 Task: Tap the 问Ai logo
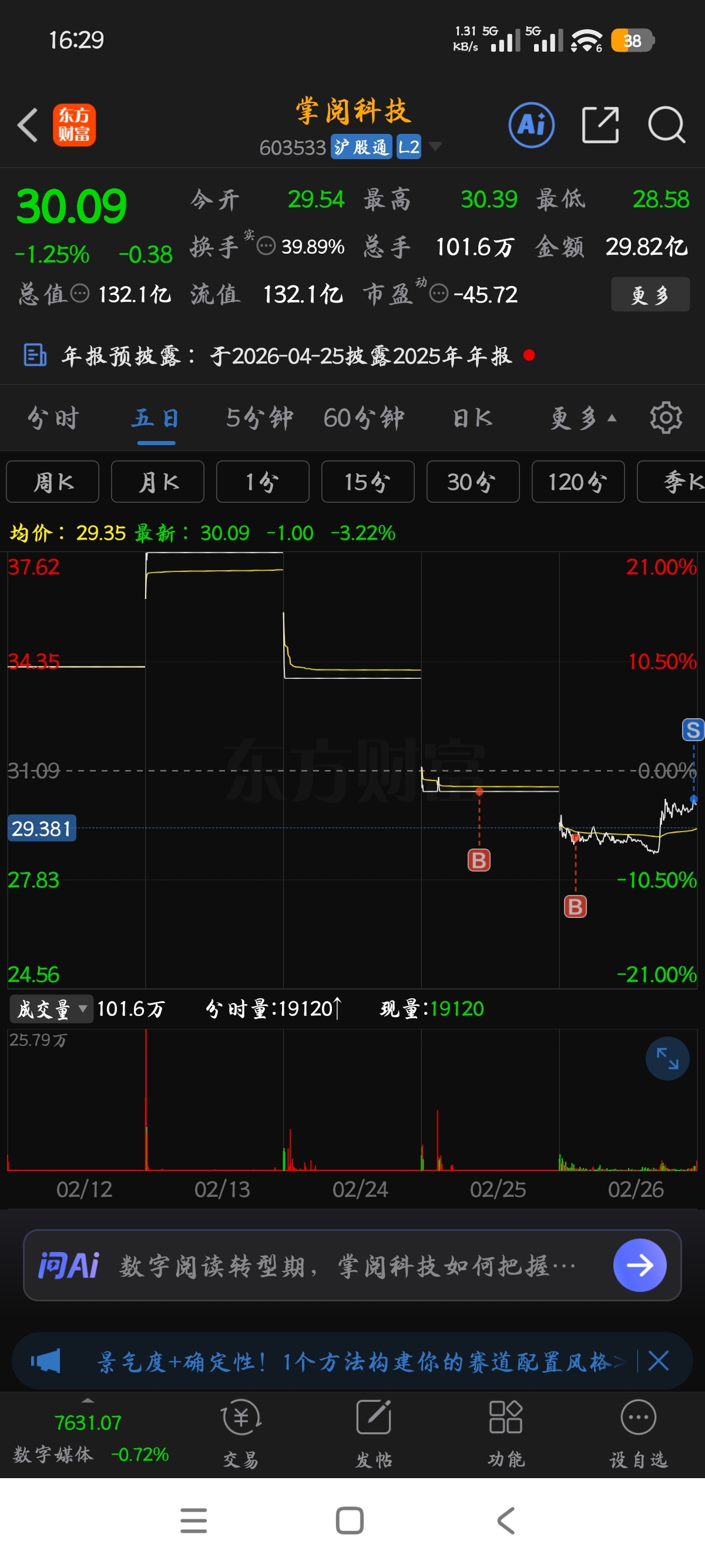coord(68,1266)
